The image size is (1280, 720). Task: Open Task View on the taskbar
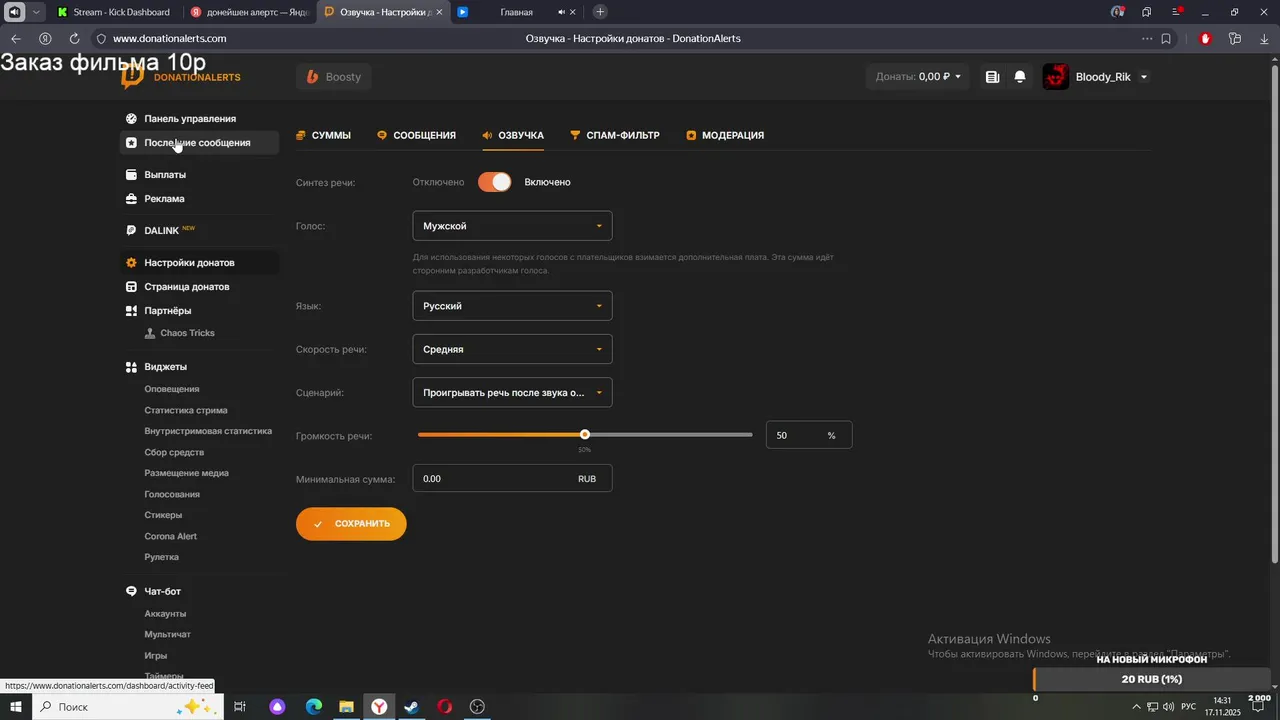(240, 707)
